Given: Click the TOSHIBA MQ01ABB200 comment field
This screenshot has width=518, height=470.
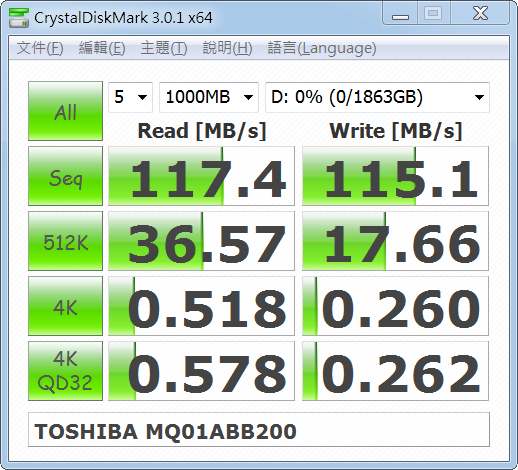Looking at the screenshot, I should pyautogui.click(x=259, y=430).
